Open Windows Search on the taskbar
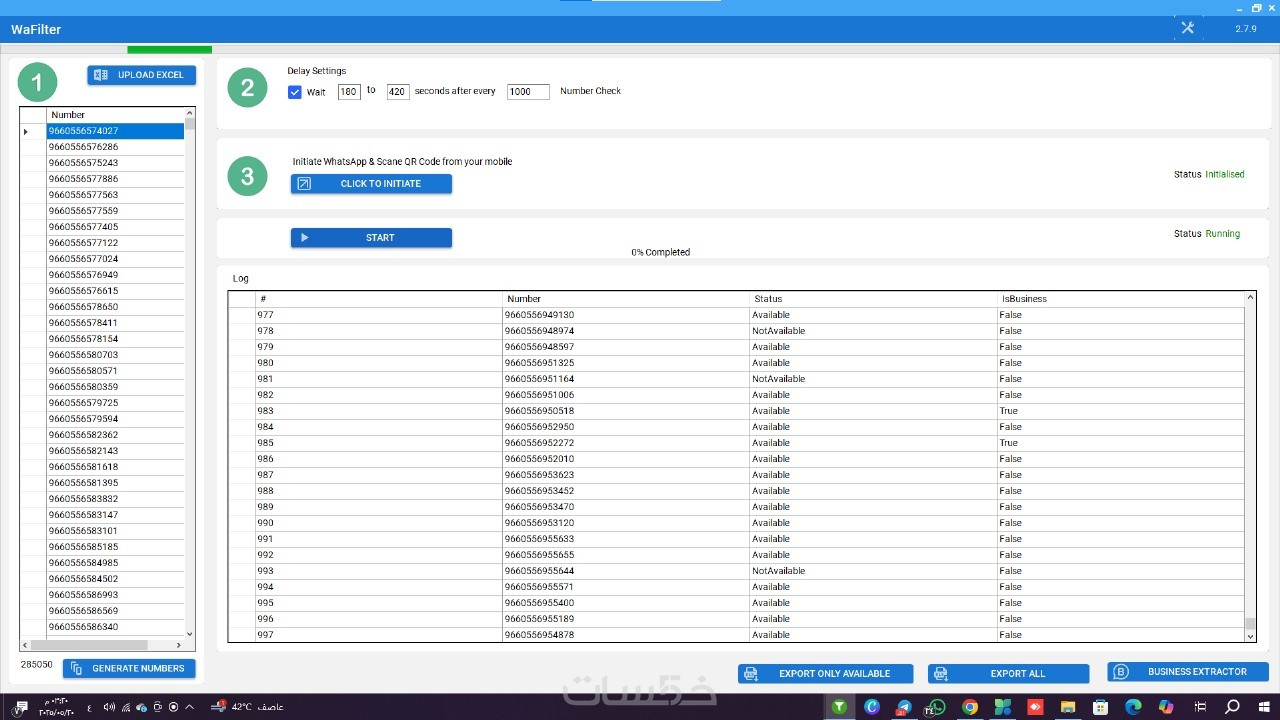 pyautogui.click(x=1232, y=707)
